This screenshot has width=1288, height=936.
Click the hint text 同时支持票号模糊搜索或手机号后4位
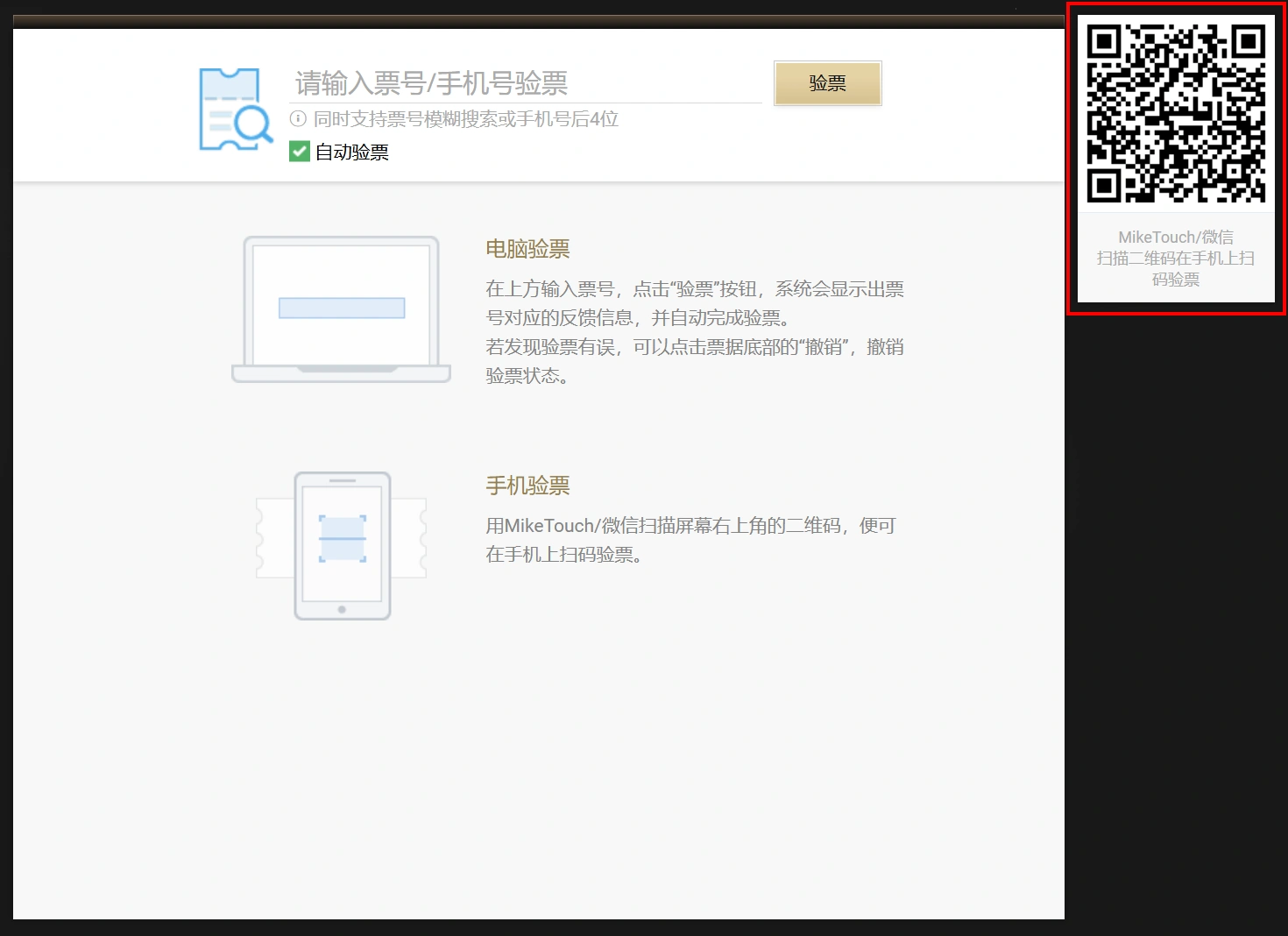click(x=466, y=119)
